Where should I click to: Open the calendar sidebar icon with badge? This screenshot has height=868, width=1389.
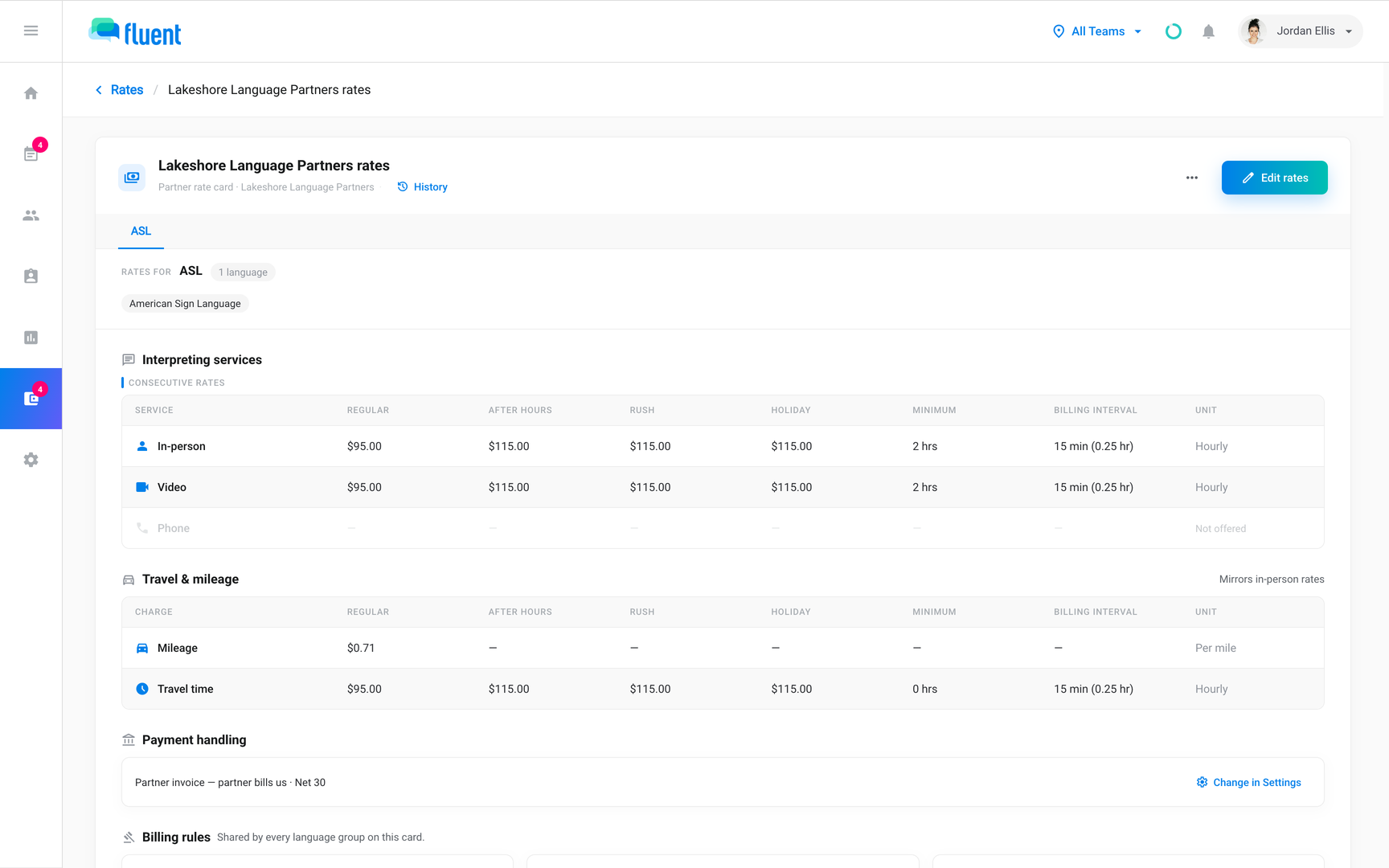pos(31,154)
